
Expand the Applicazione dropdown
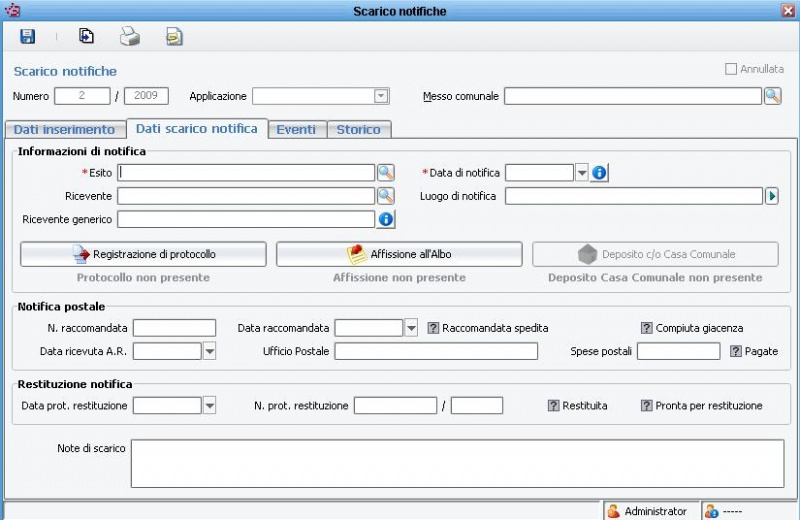pos(380,96)
